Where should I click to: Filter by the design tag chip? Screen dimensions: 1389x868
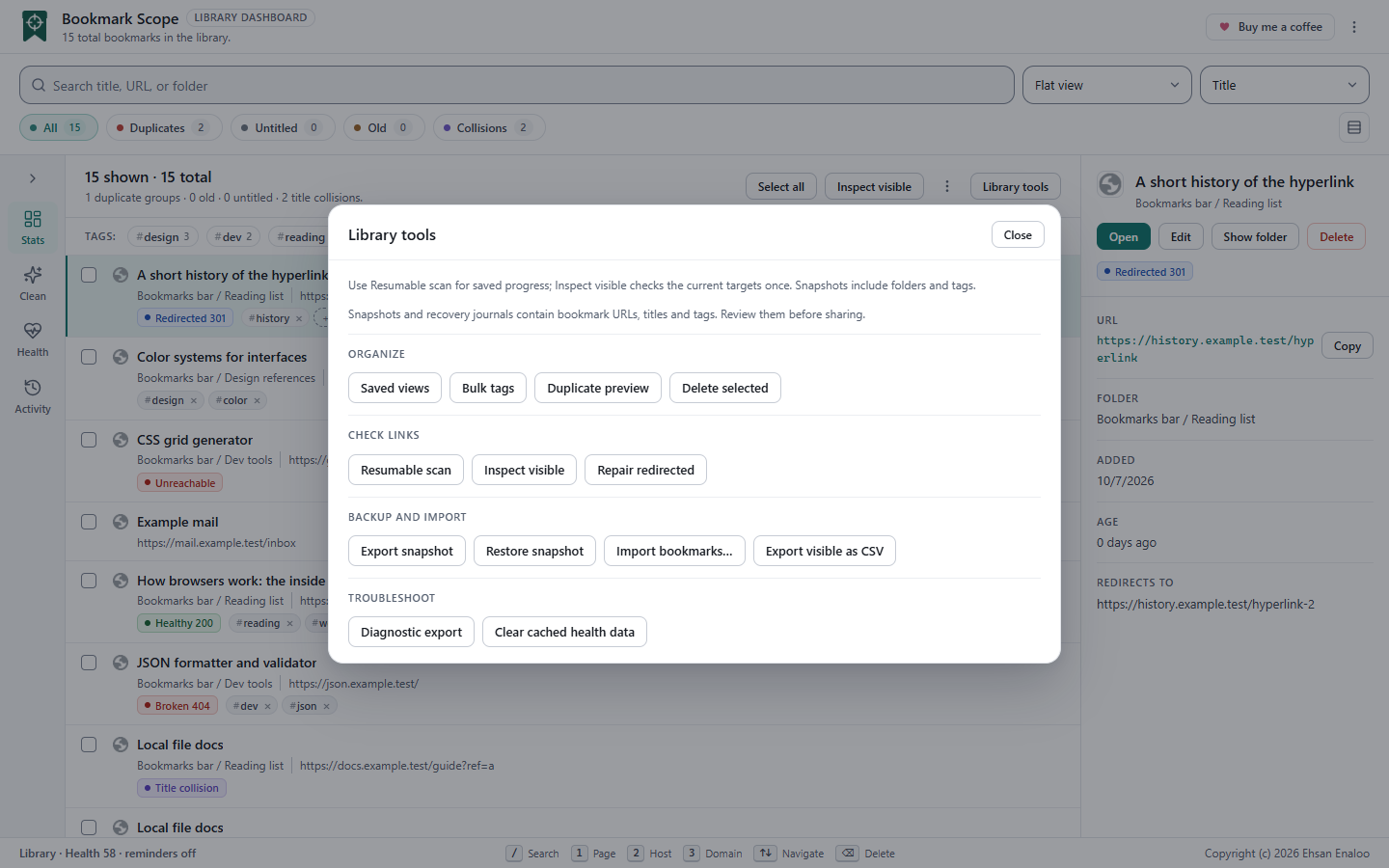pyautogui.click(x=163, y=236)
